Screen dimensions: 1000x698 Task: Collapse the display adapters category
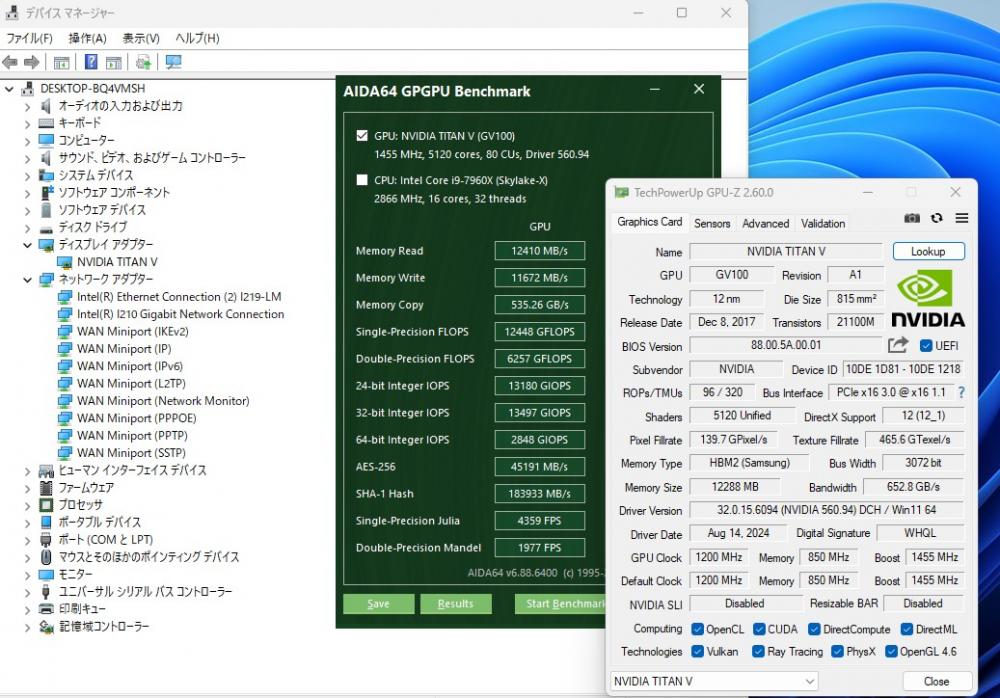pos(27,245)
